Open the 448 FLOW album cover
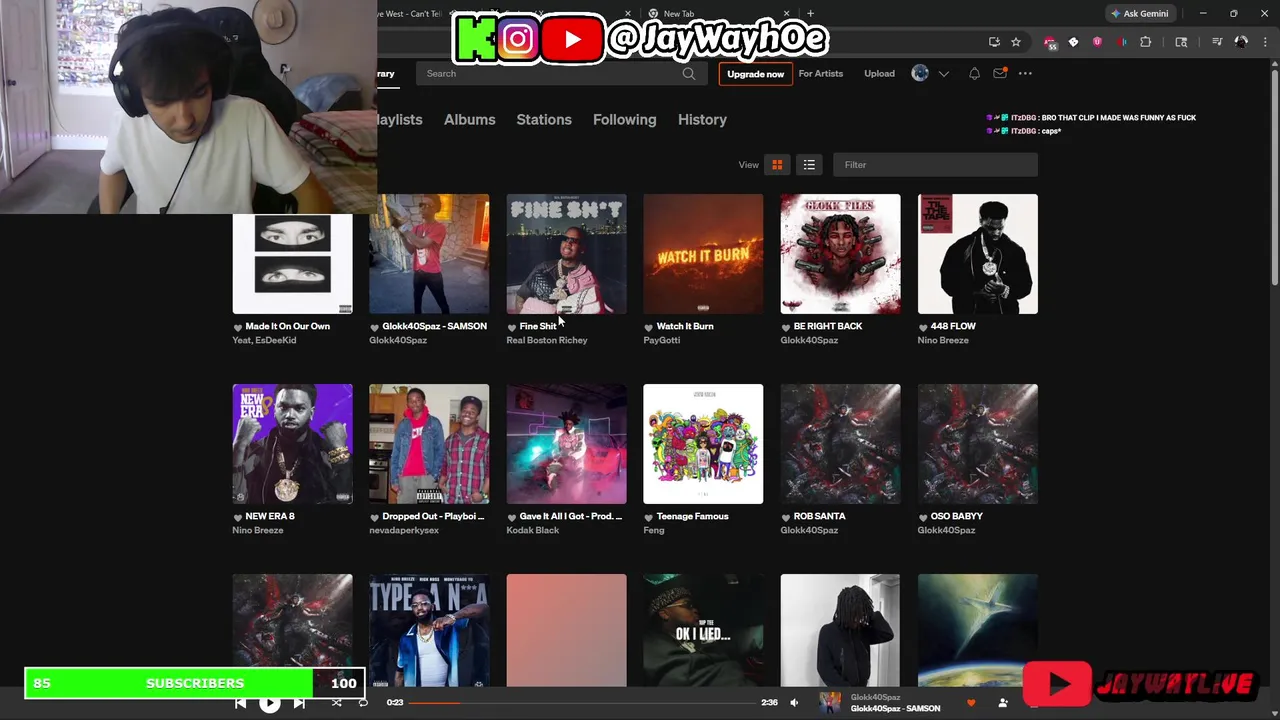The width and height of the screenshot is (1280, 720). (x=977, y=254)
